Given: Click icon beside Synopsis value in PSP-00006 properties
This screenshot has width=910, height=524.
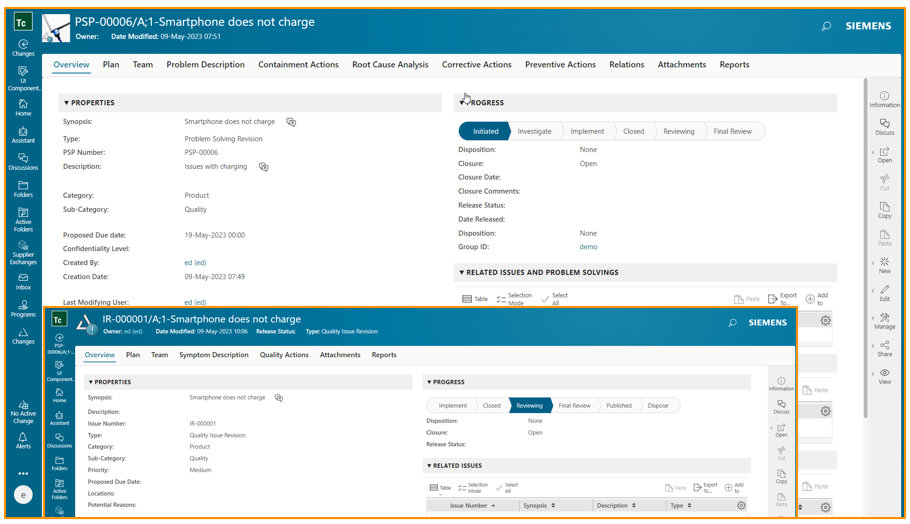Looking at the screenshot, I should (291, 122).
